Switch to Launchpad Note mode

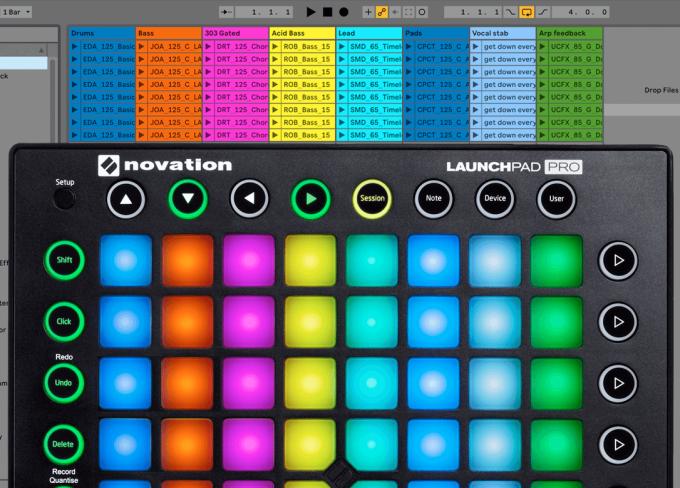[x=434, y=199]
